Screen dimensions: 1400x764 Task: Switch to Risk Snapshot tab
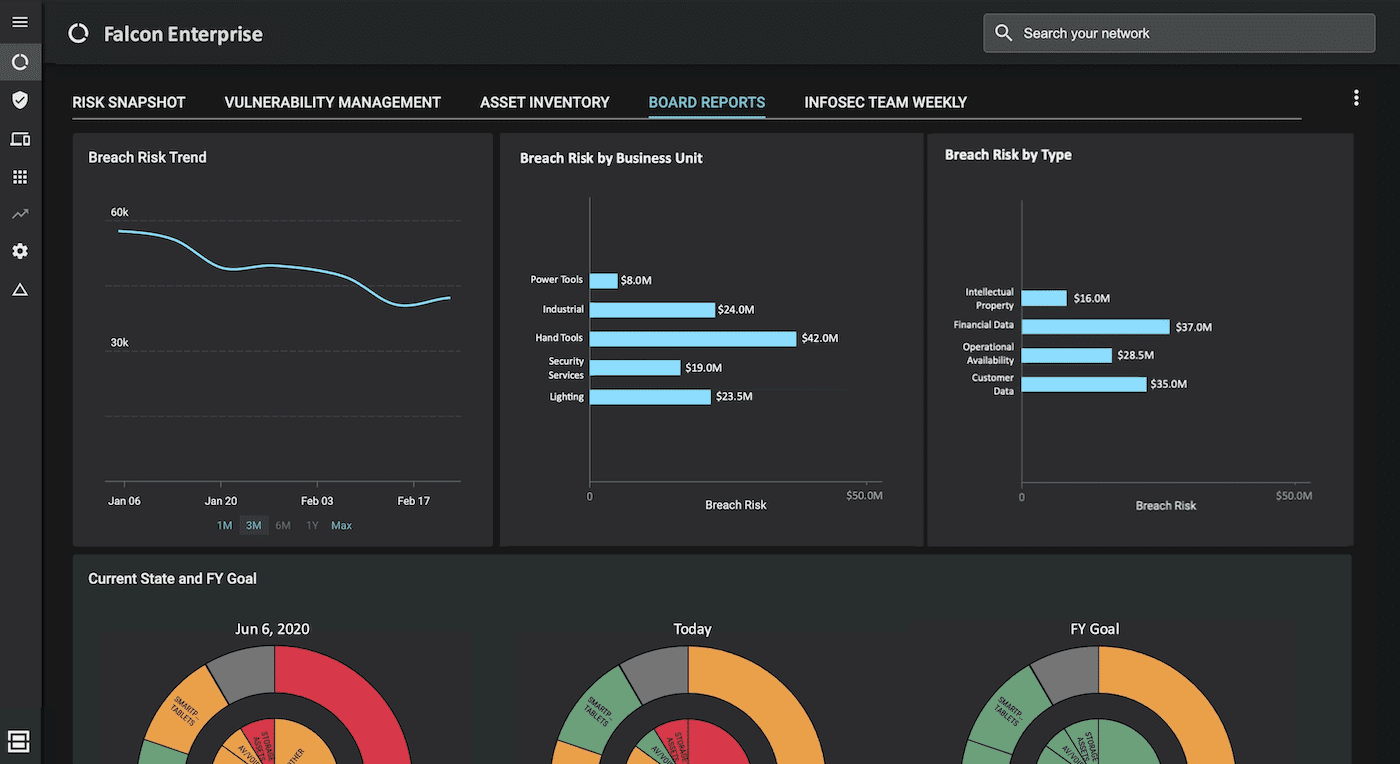pyautogui.click(x=129, y=102)
